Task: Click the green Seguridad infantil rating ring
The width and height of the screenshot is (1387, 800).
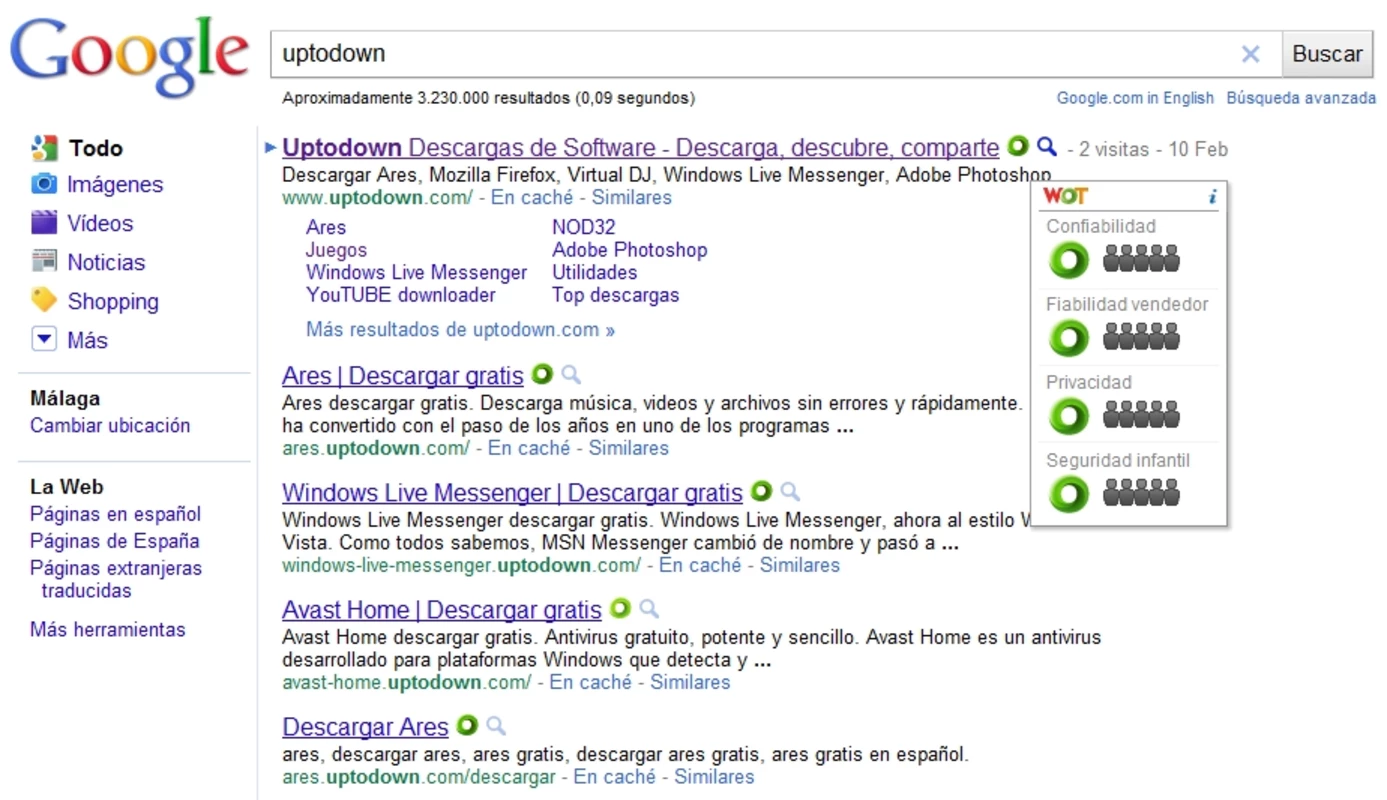Action: pyautogui.click(x=1068, y=494)
